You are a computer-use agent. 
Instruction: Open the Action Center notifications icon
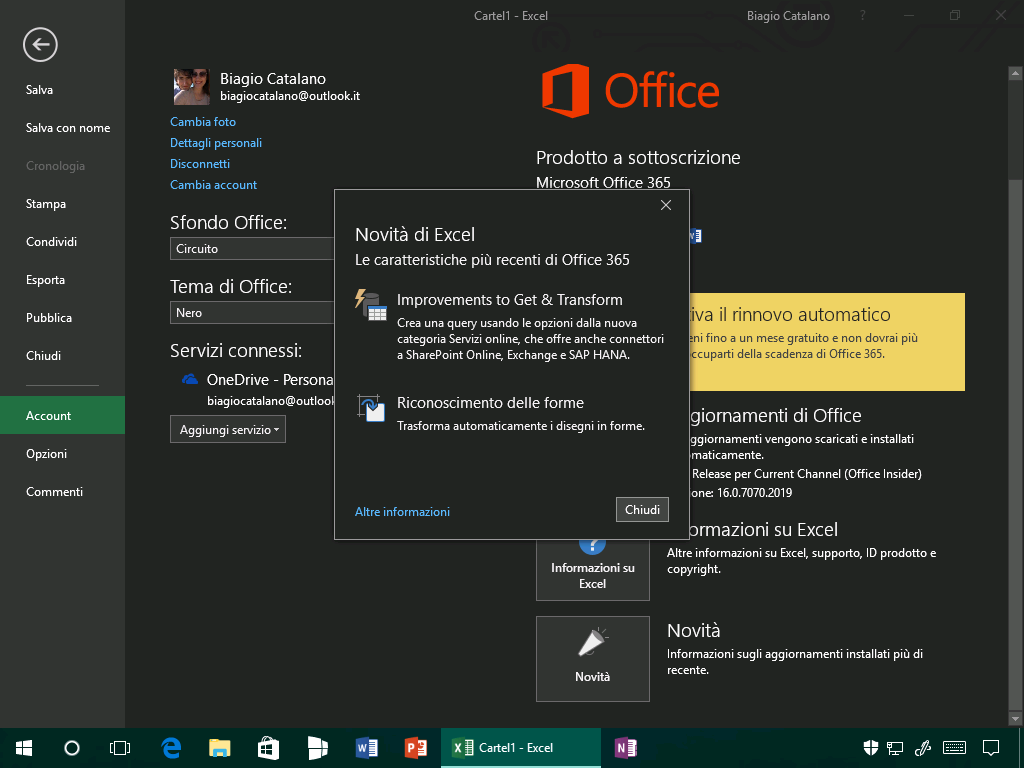[x=991, y=748]
